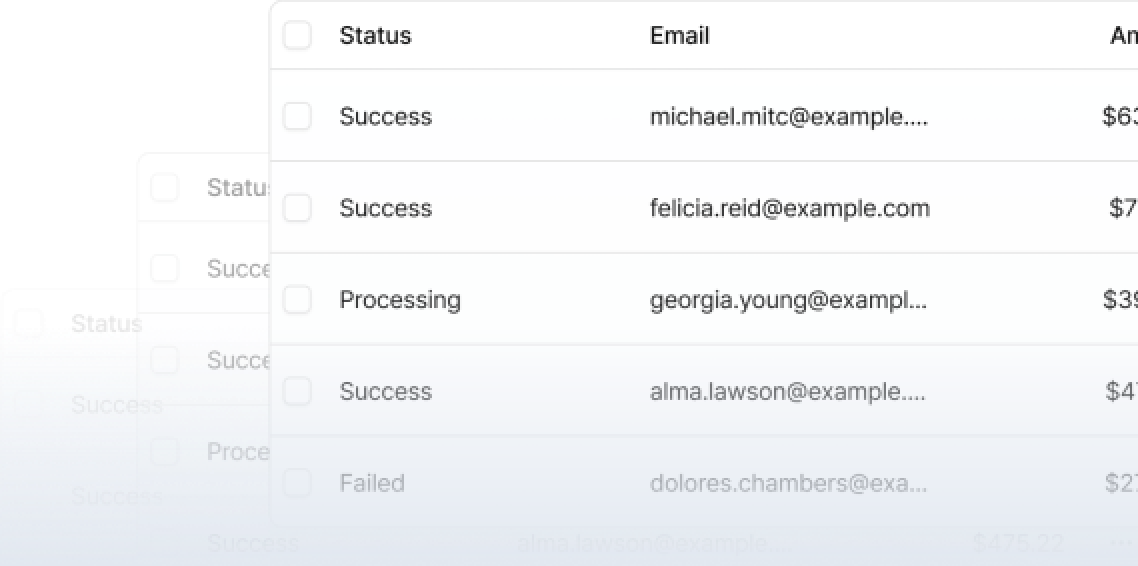Click the $475.22 amount value

[1018, 543]
